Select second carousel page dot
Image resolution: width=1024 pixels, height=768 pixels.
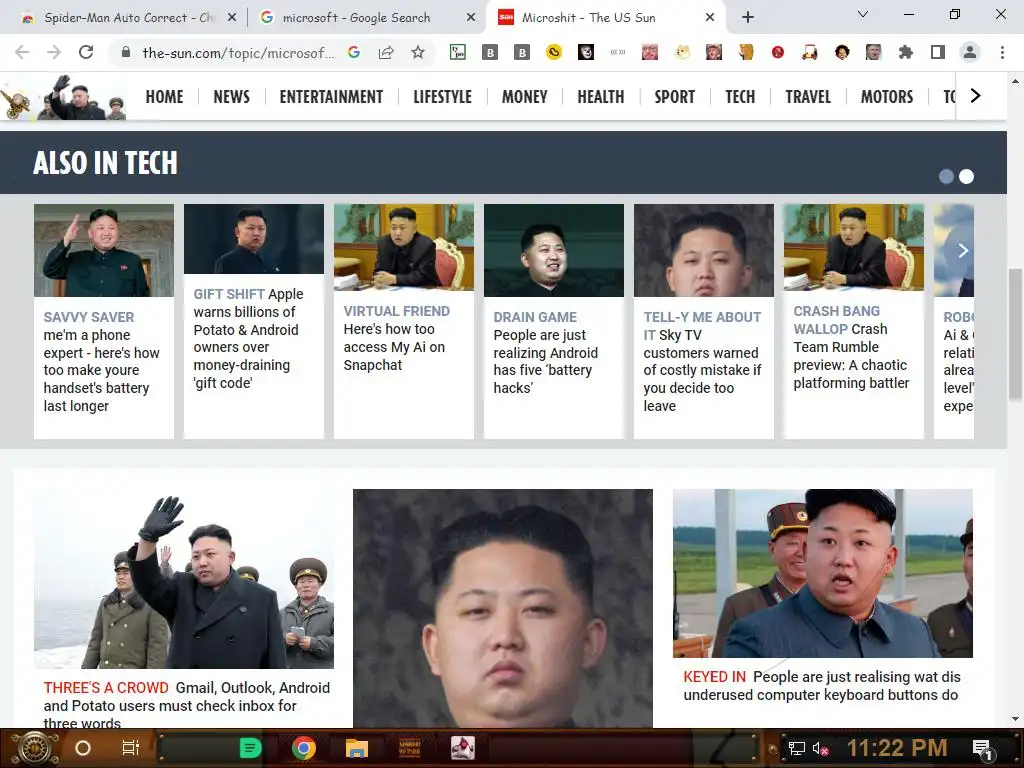coord(967,176)
